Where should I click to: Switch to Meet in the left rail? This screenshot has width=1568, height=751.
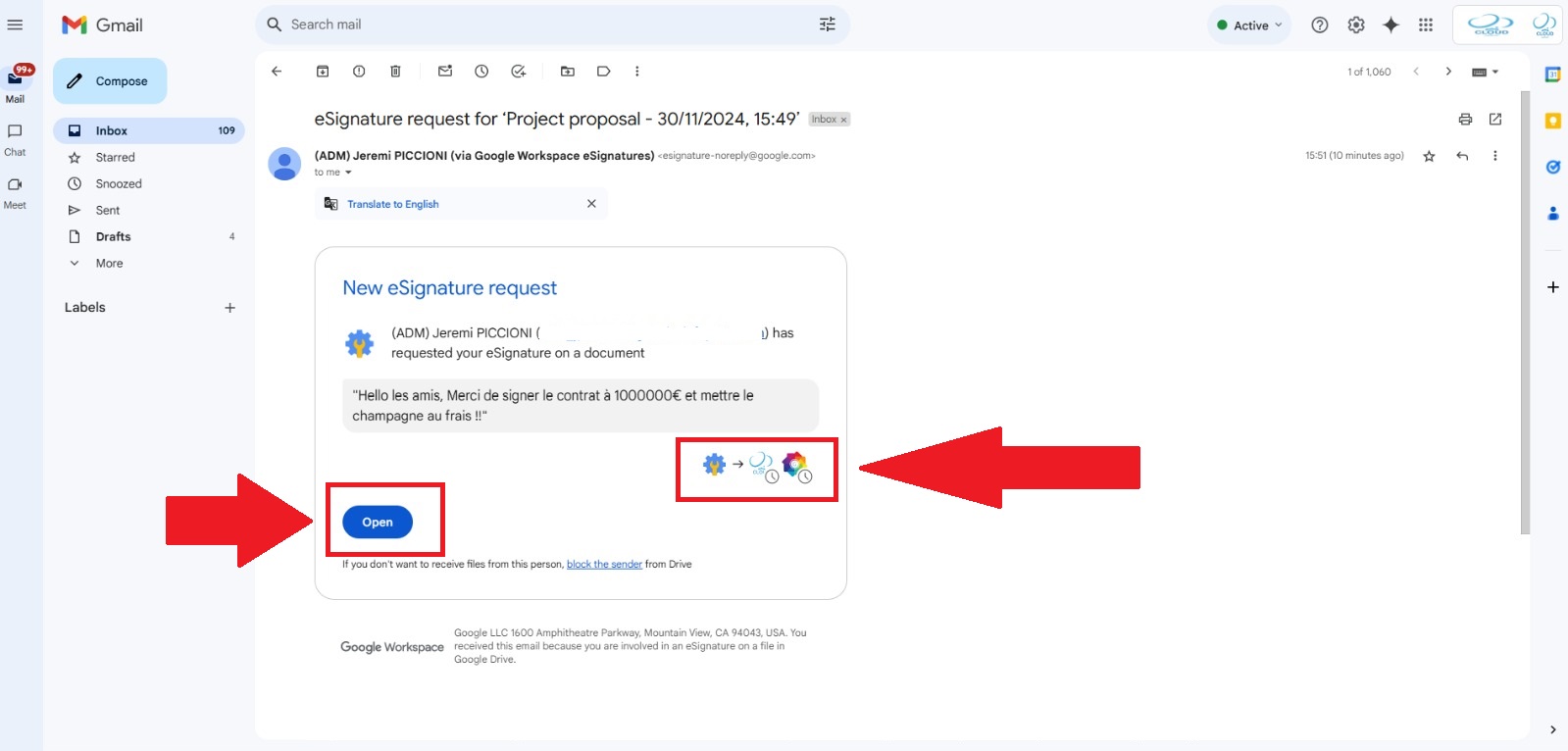pyautogui.click(x=15, y=192)
